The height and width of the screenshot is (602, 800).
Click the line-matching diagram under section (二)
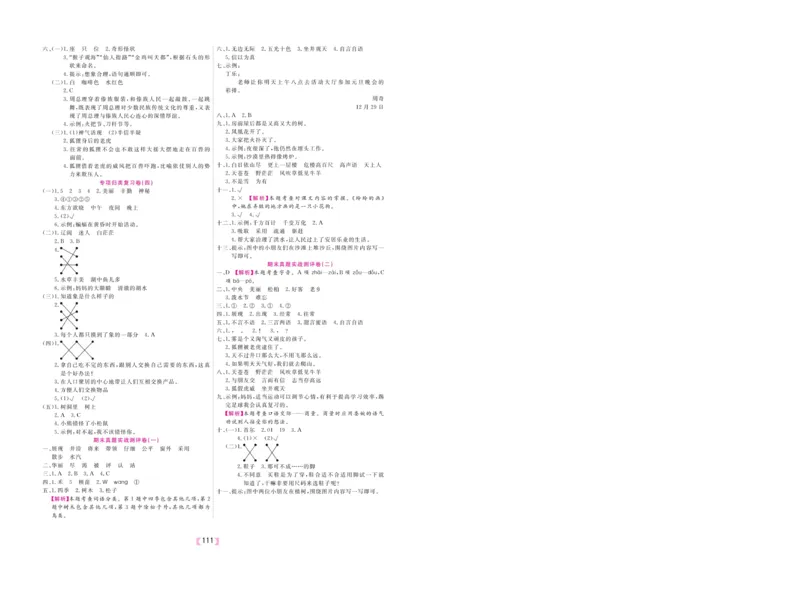tap(67, 264)
